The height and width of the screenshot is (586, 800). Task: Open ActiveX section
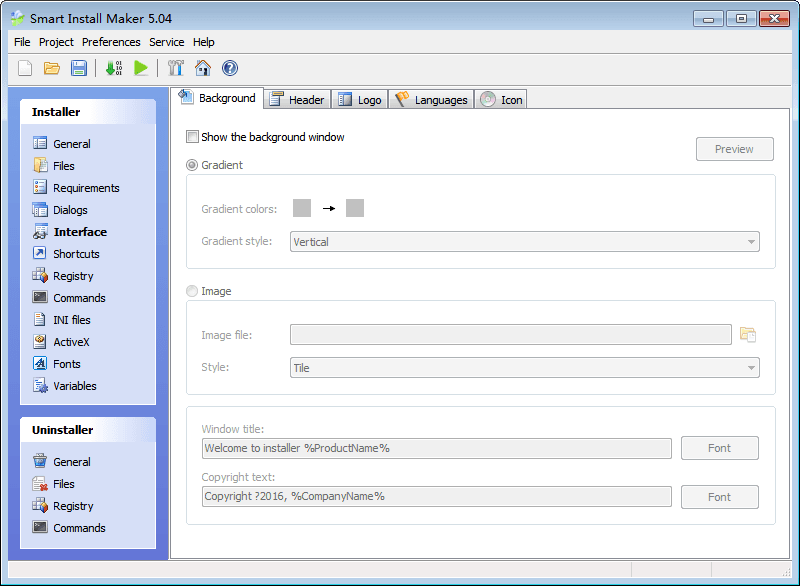(61, 342)
